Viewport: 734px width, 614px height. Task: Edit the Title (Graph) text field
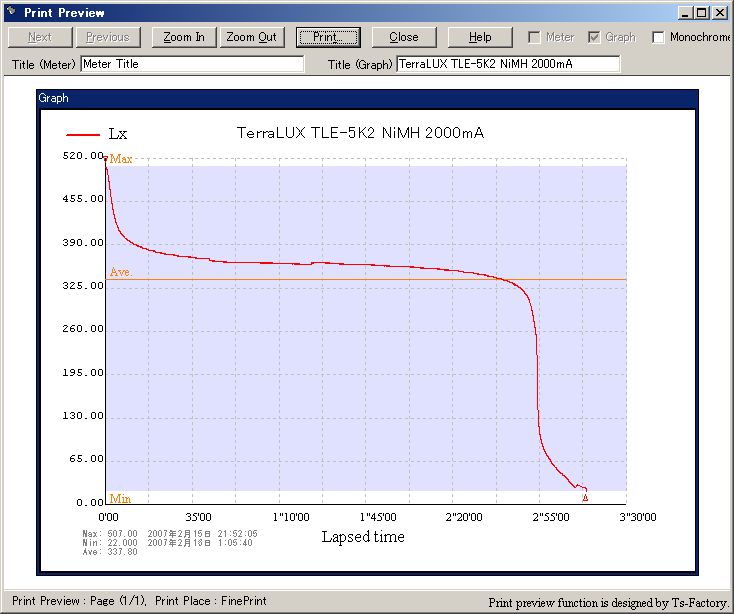(x=508, y=64)
